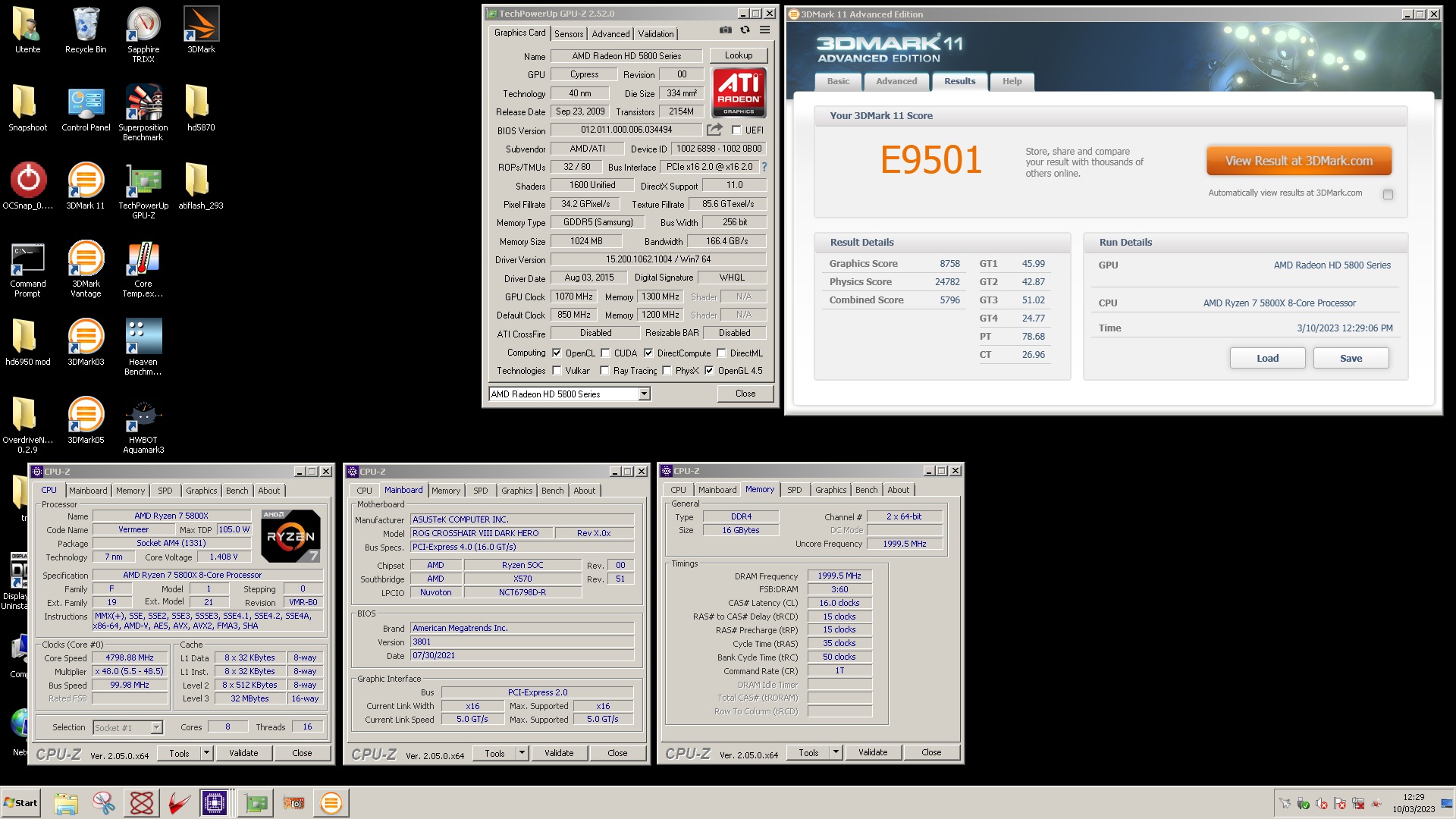Click the CPU-Z taskbar icon

pyautogui.click(x=215, y=802)
